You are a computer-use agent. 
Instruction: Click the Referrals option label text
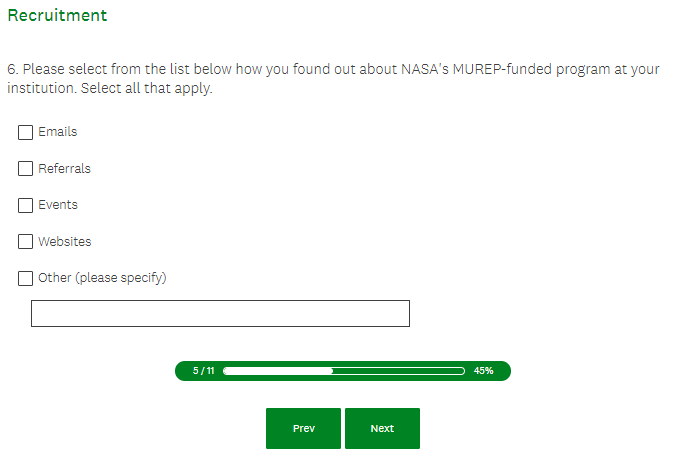[64, 168]
